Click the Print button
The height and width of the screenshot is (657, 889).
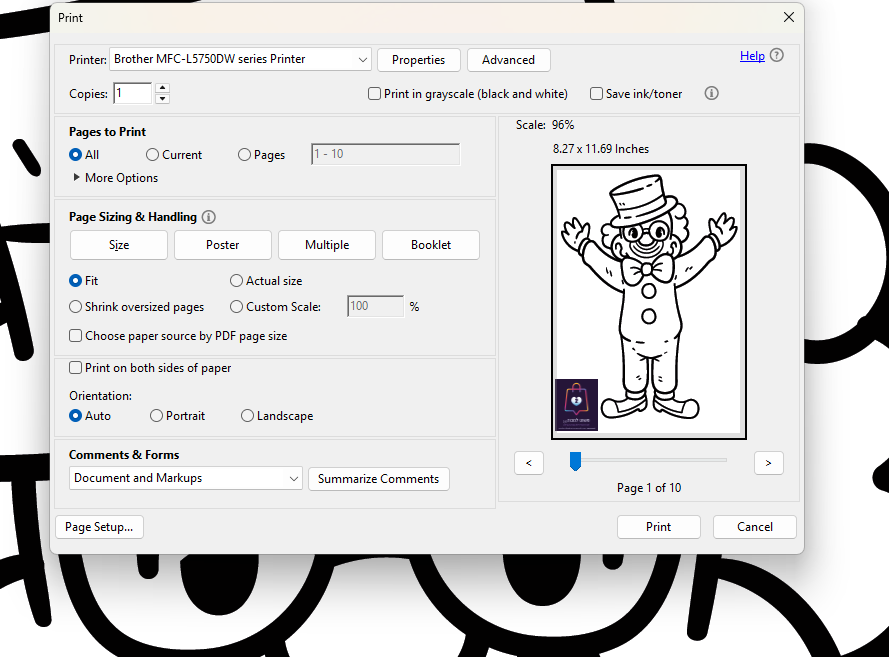point(659,527)
